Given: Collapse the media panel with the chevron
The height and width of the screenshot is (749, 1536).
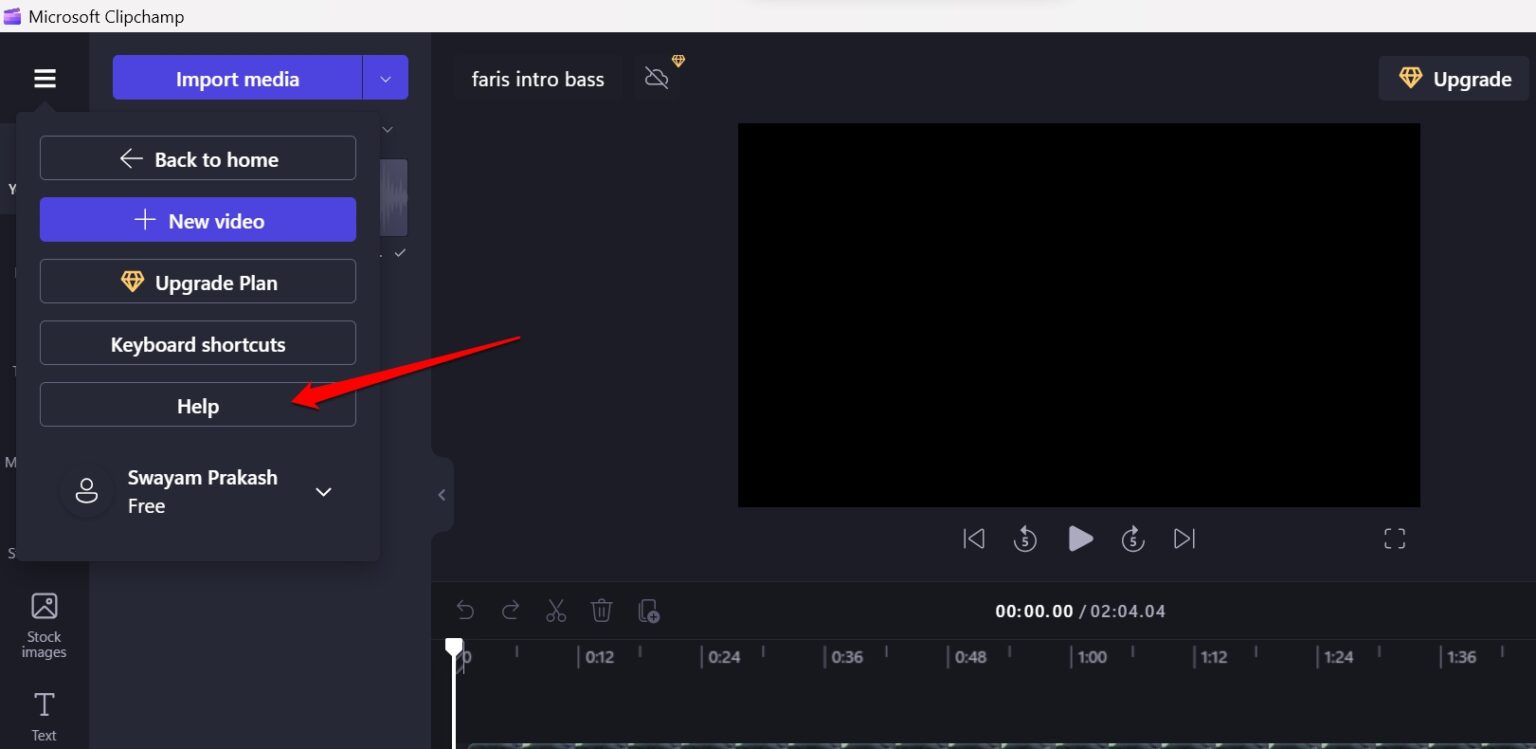Looking at the screenshot, I should [441, 494].
